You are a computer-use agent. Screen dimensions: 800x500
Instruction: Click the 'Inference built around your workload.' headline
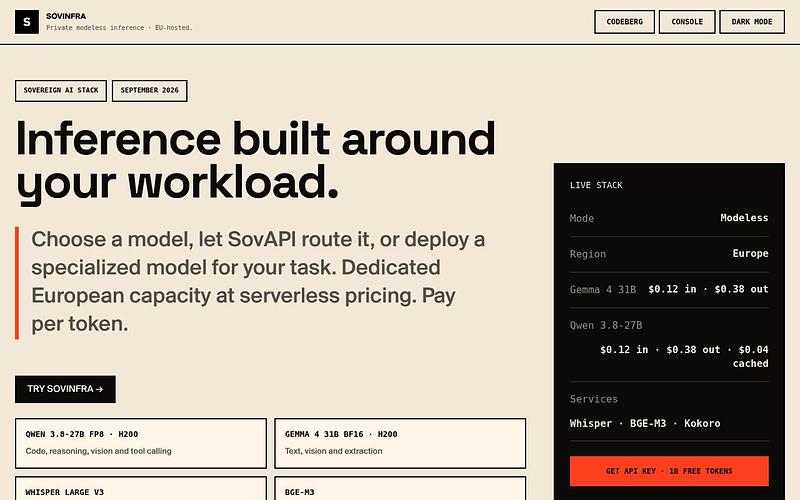pos(256,161)
